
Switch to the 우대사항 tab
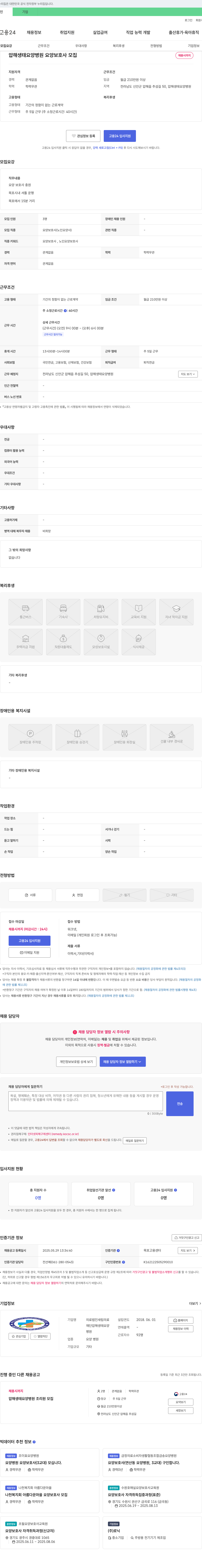tap(81, 46)
